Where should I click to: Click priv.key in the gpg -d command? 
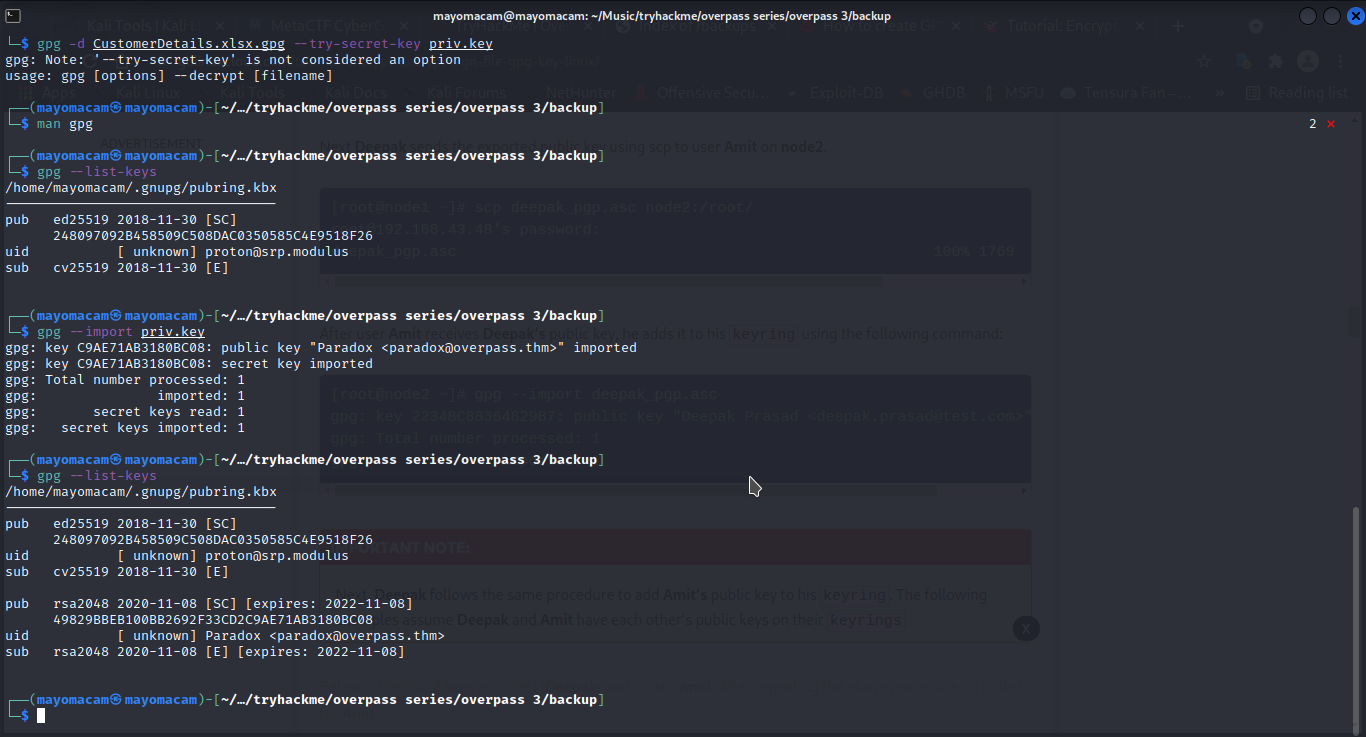click(461, 44)
